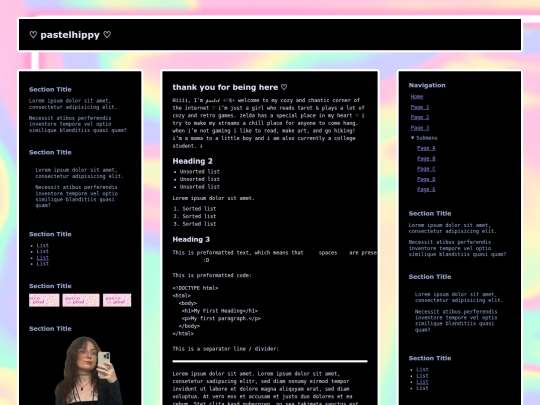540x405 pixels.
Task: Click the first retro pixel badge
Action: point(44,300)
